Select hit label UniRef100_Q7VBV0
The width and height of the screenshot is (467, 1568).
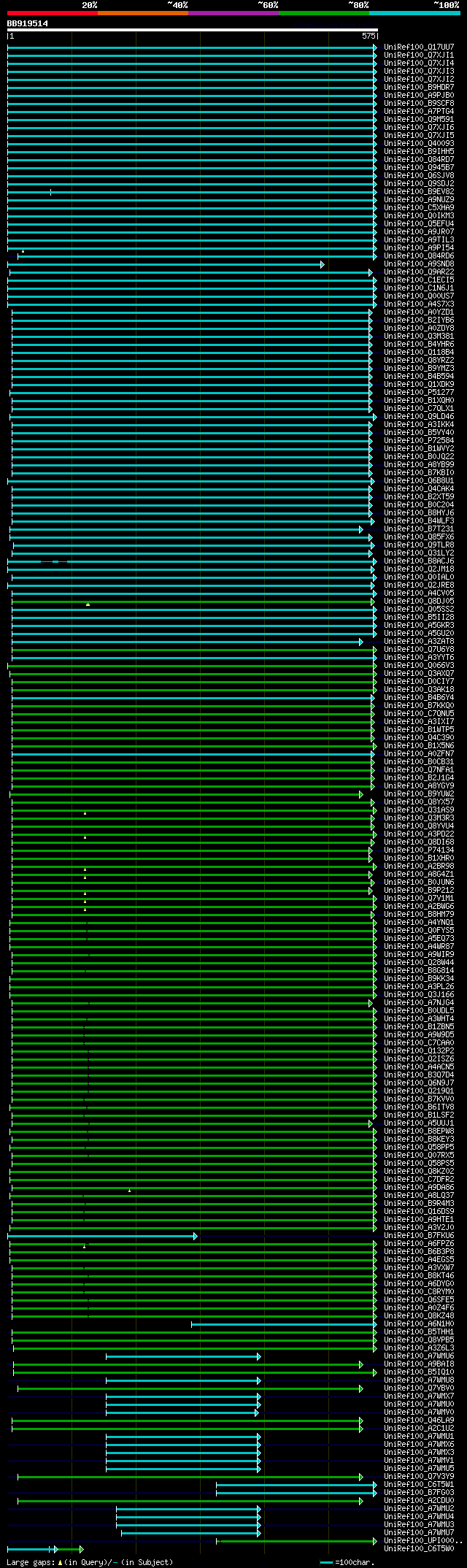tap(419, 1388)
